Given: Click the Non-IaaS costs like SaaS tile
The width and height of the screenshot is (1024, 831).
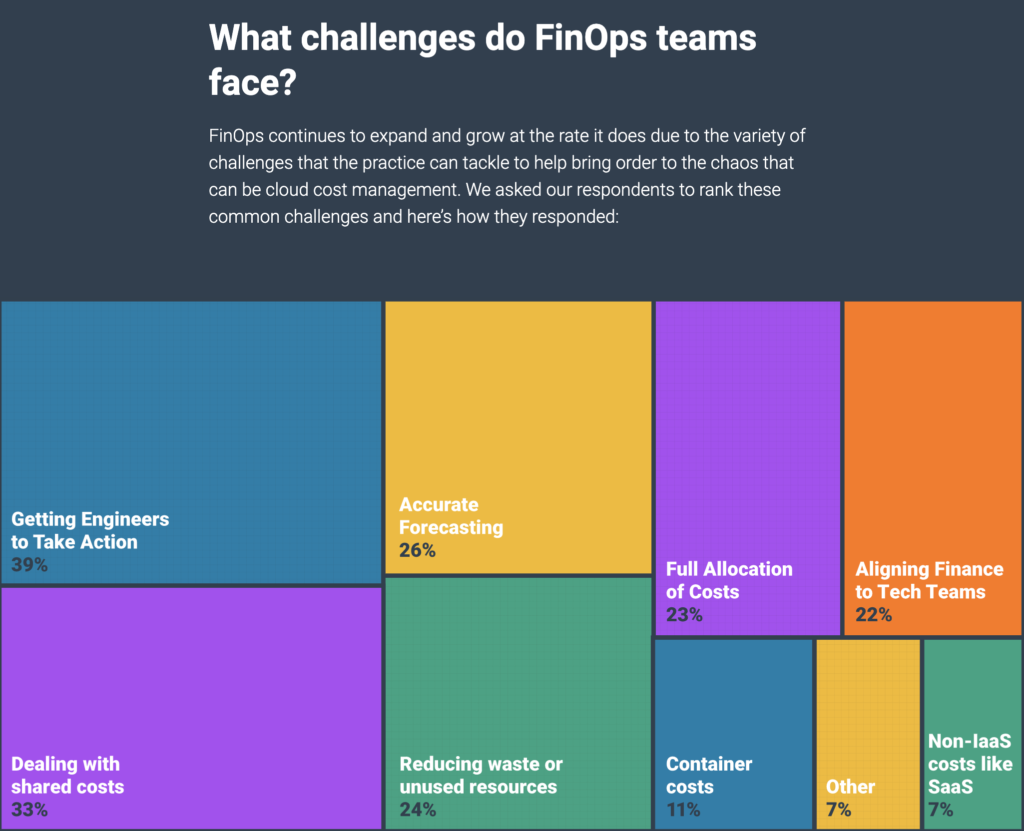Looking at the screenshot, I should point(972,734).
